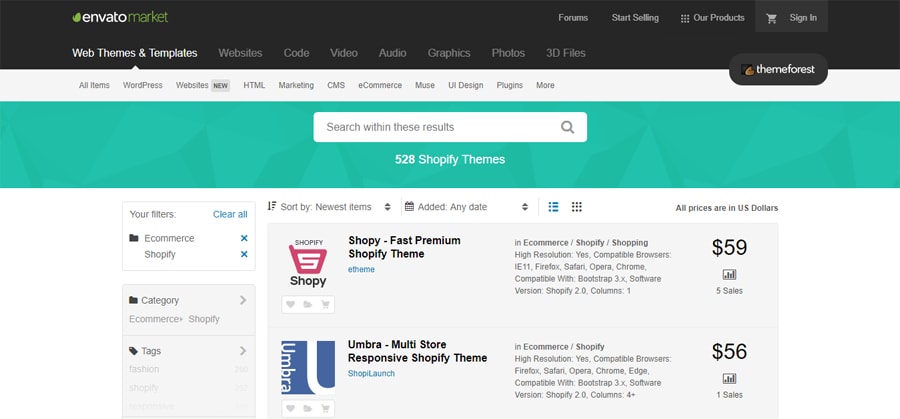Screen dimensions: 900x419
Task: Switch to list view layout
Action: pos(553,207)
